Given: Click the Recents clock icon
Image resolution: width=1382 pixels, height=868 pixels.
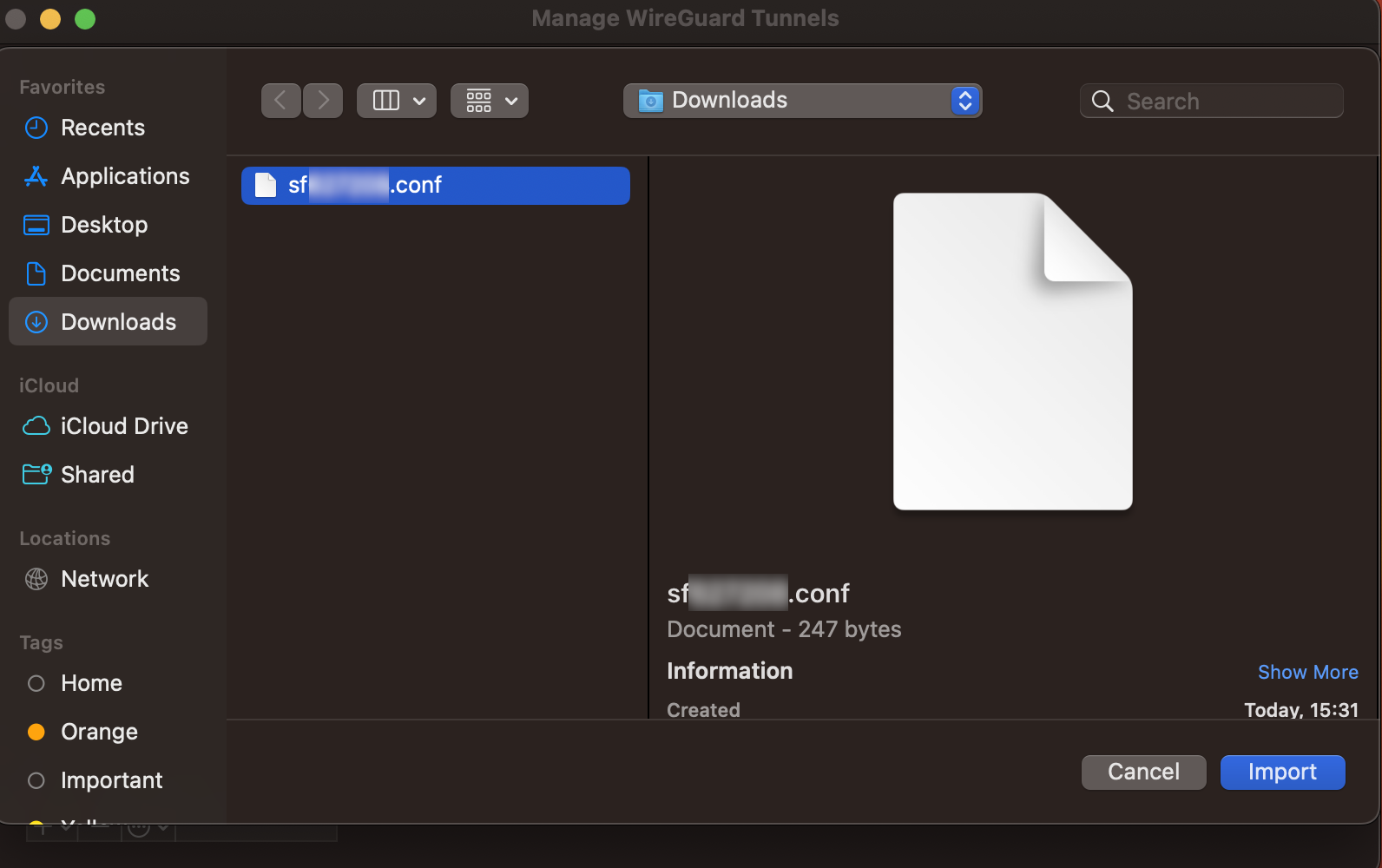Looking at the screenshot, I should (36, 128).
